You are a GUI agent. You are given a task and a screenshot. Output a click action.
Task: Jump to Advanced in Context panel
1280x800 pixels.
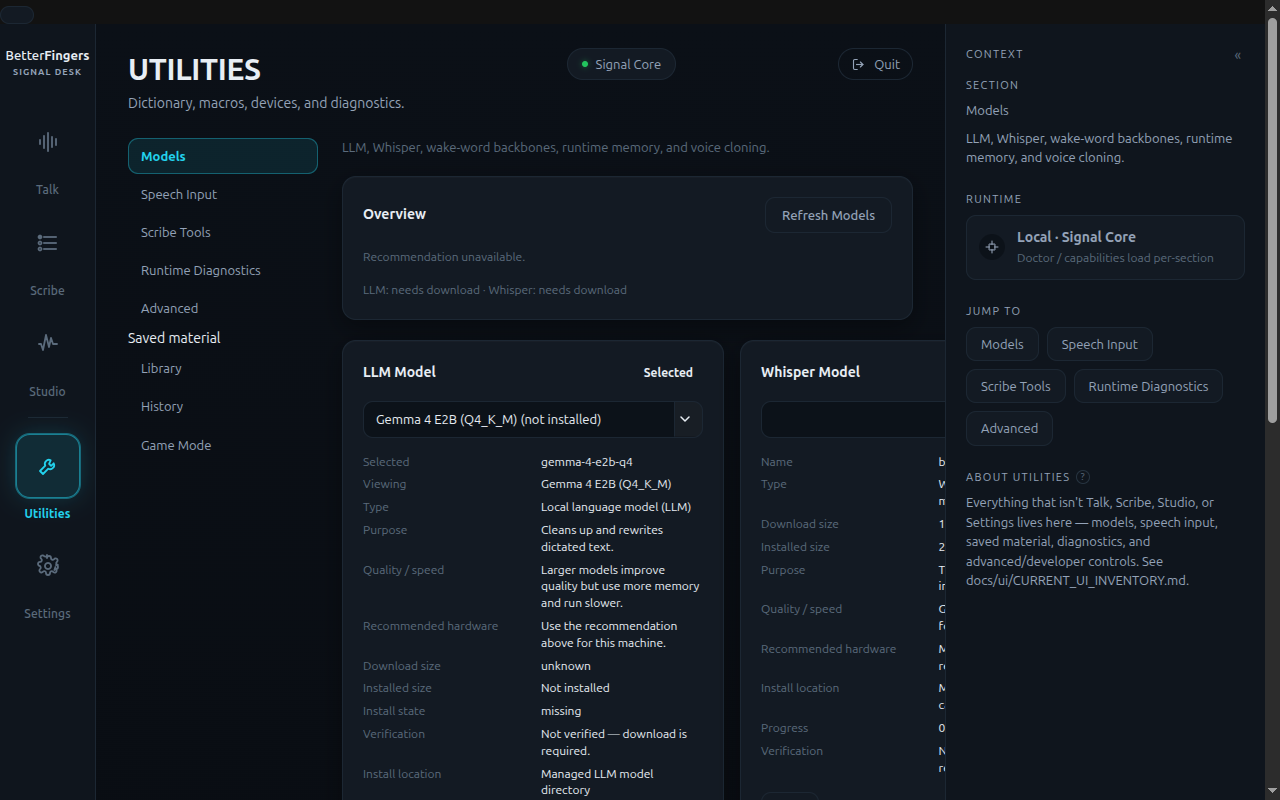point(1009,428)
